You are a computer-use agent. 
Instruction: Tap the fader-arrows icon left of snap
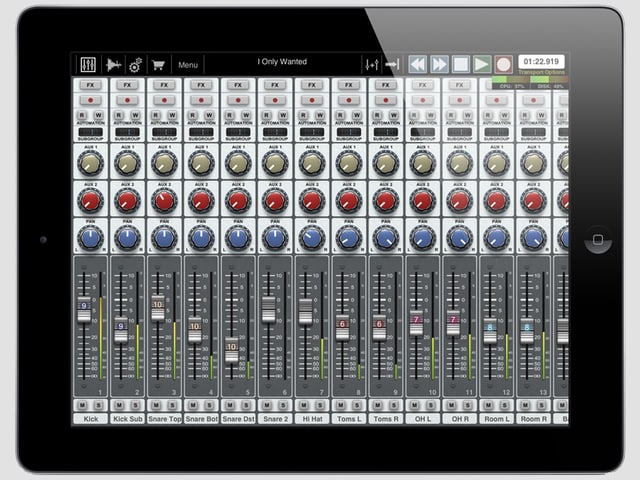371,64
